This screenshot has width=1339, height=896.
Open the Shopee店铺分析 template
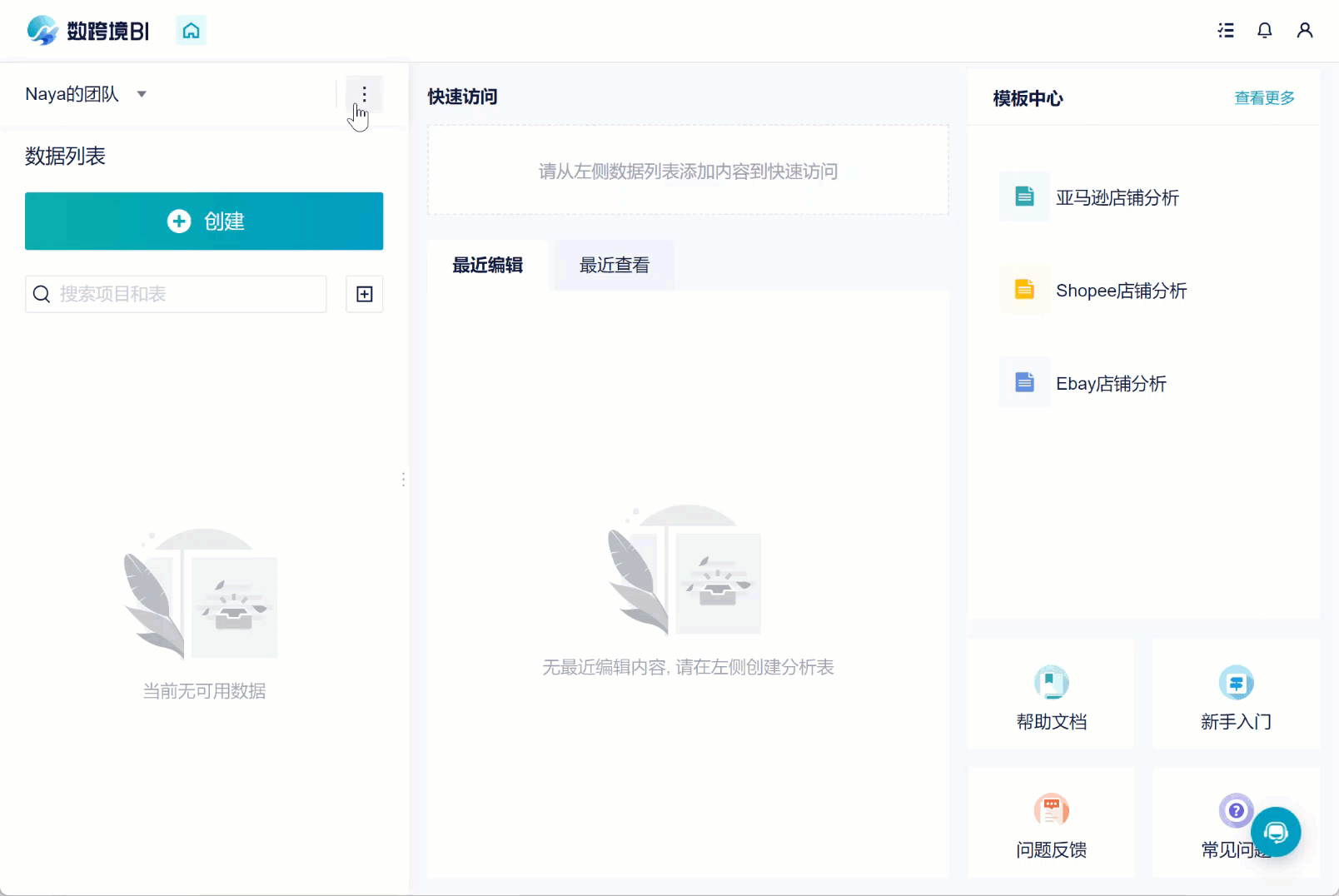click(x=1121, y=291)
